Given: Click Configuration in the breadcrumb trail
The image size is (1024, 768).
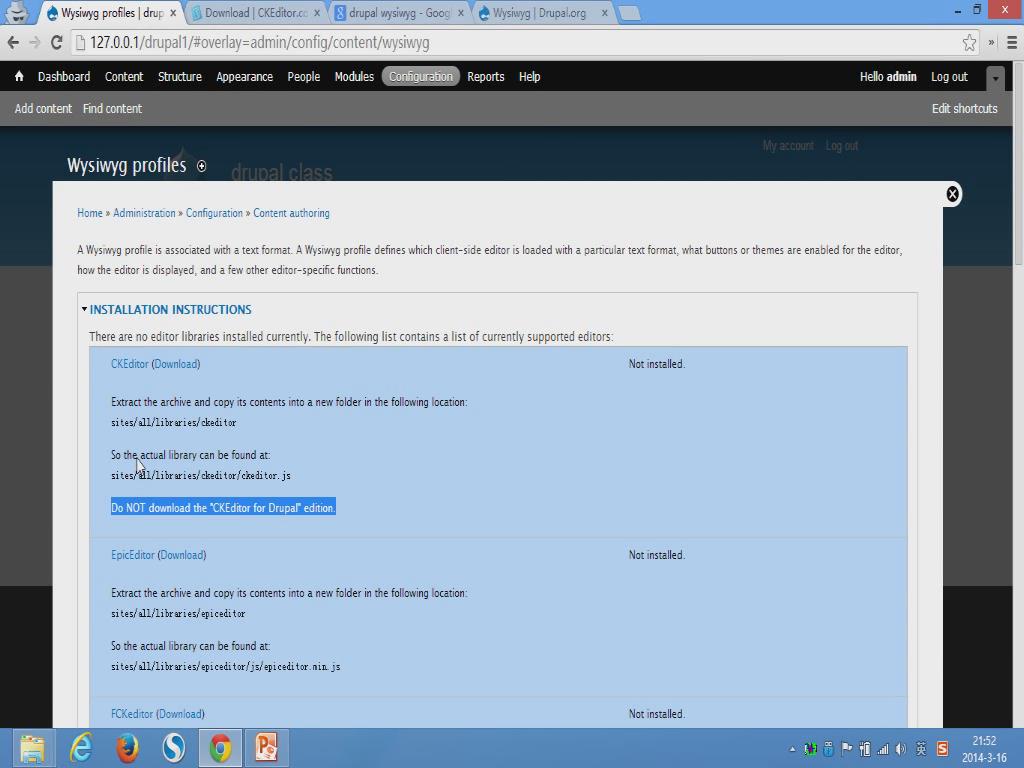Looking at the screenshot, I should (x=214, y=213).
